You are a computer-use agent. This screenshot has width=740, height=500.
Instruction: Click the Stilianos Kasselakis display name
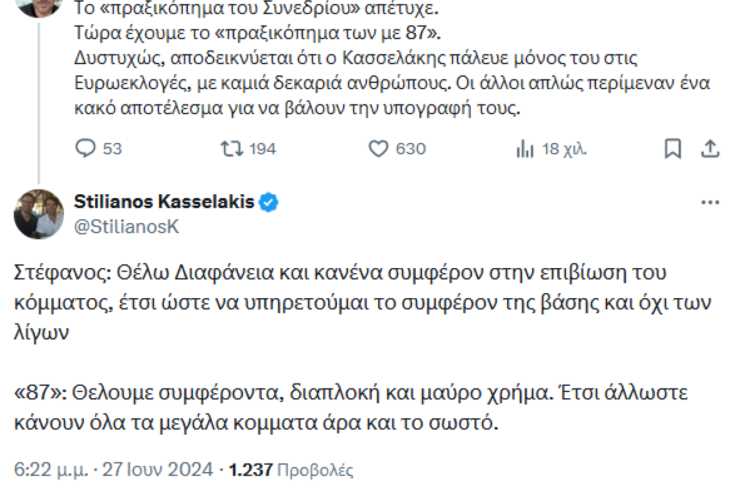[165, 203]
